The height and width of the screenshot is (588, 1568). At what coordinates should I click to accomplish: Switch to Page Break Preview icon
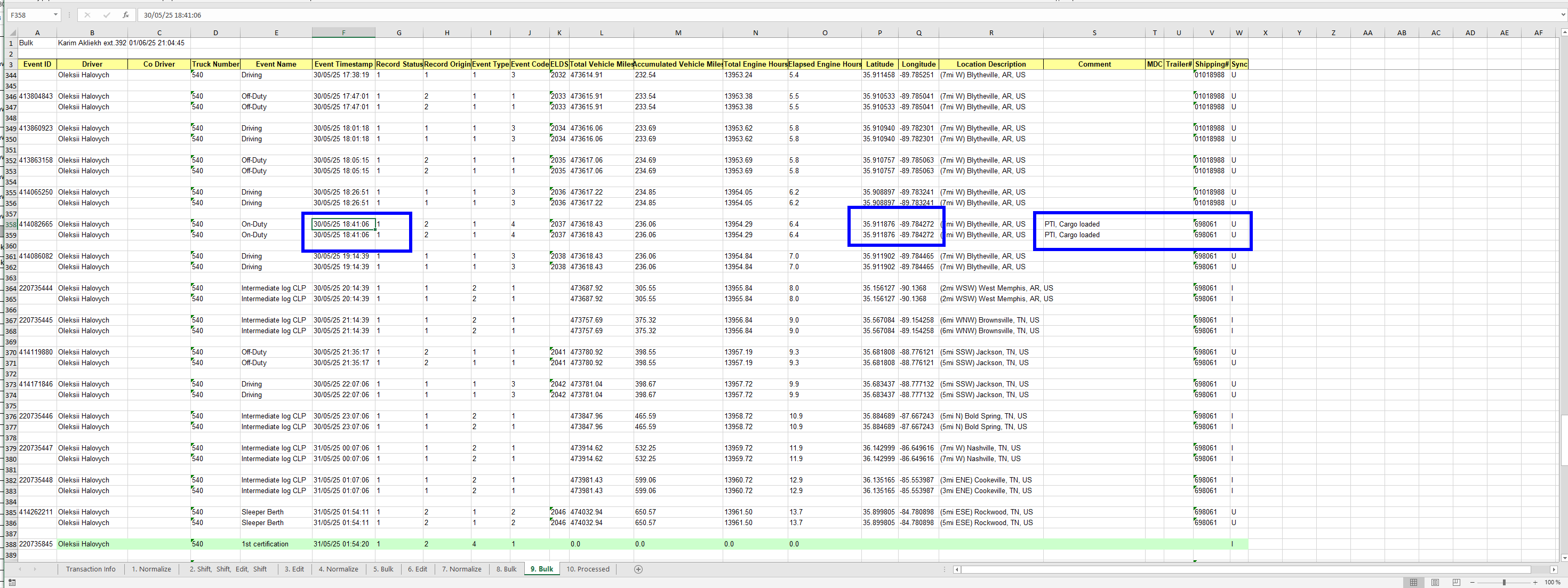(1456, 583)
